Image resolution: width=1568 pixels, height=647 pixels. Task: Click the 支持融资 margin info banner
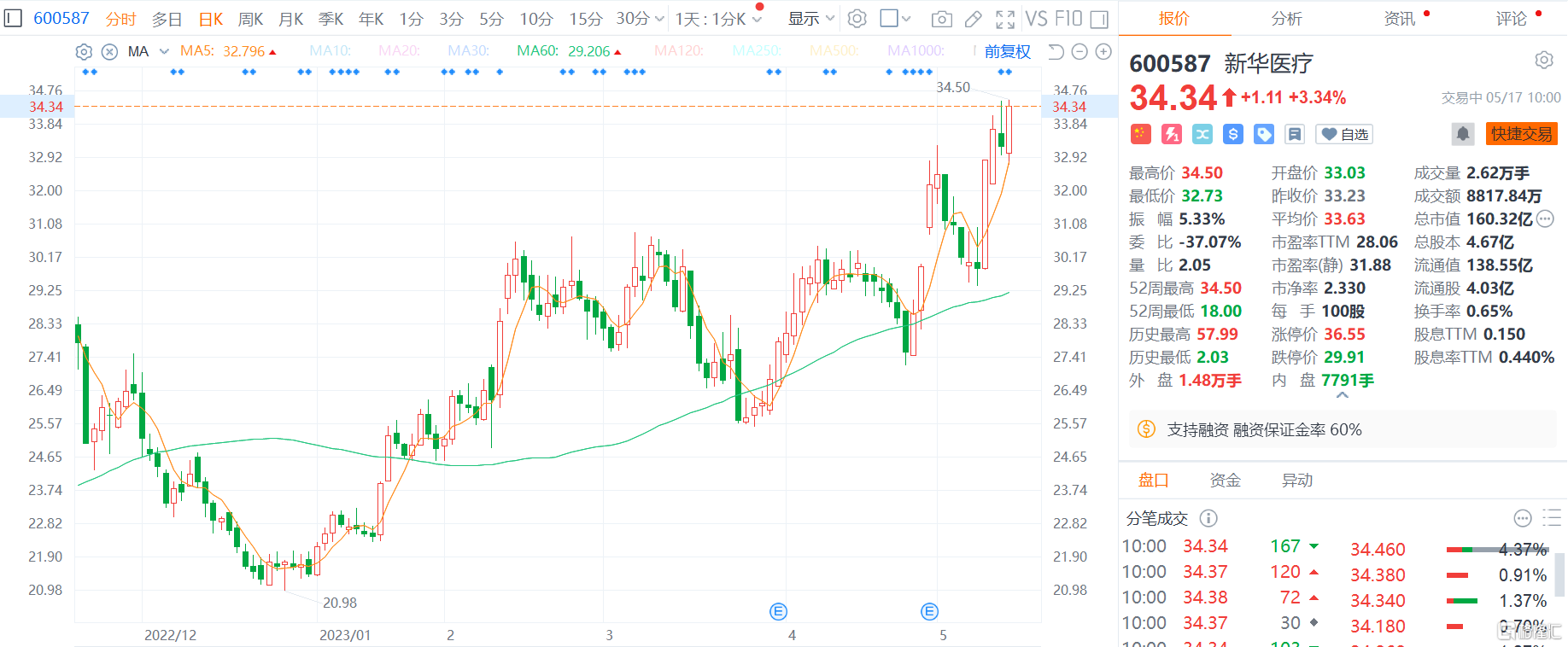[x=1343, y=429]
